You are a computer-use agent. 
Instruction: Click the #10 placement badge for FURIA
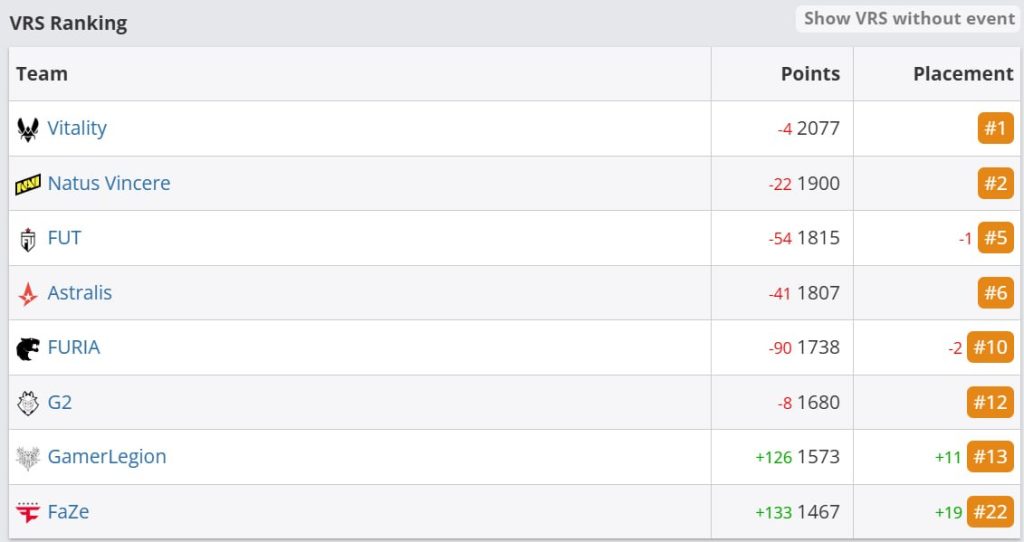click(x=990, y=347)
